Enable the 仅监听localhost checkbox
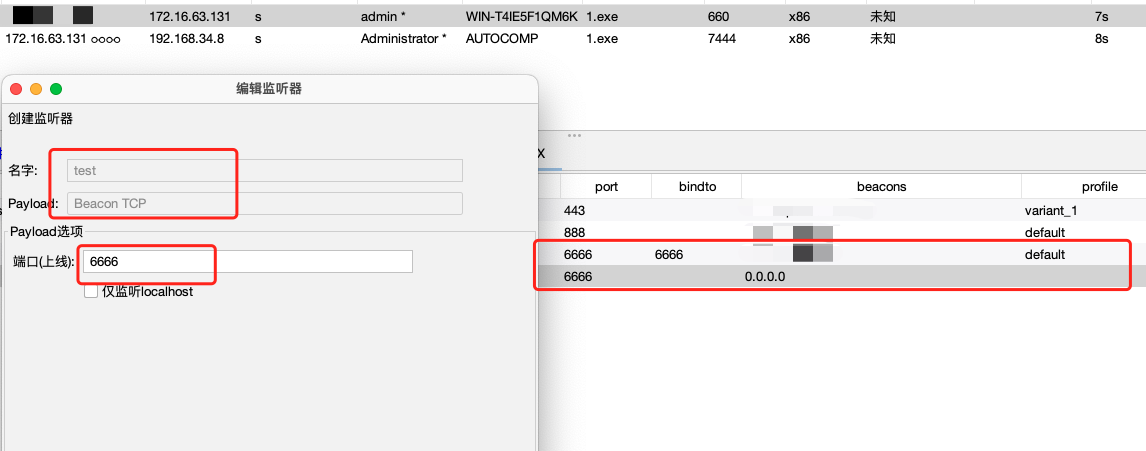This screenshot has height=451, width=1146. 91,292
